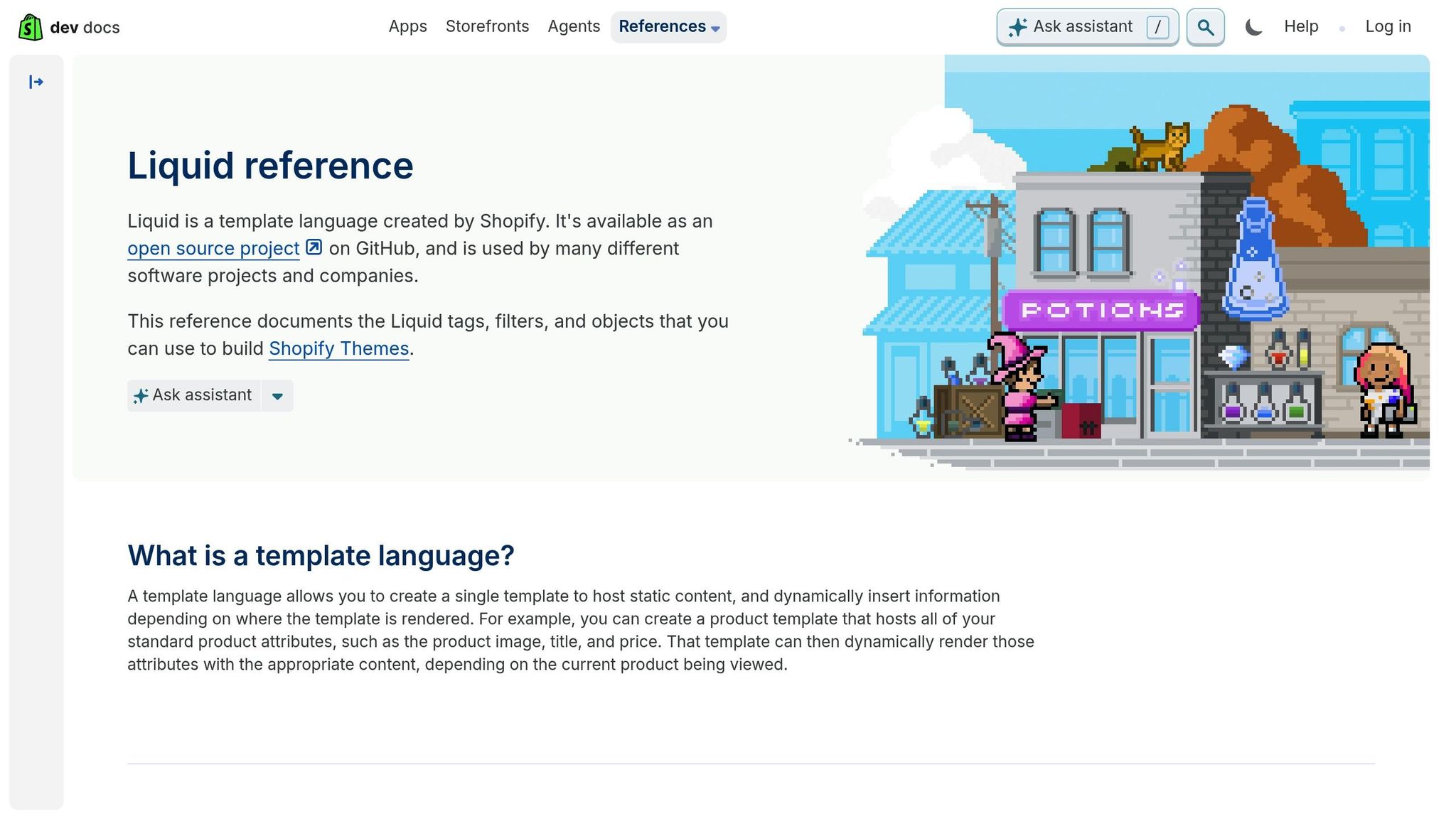Click the Help link in header
This screenshot has width=1456, height=819.
pyautogui.click(x=1300, y=27)
